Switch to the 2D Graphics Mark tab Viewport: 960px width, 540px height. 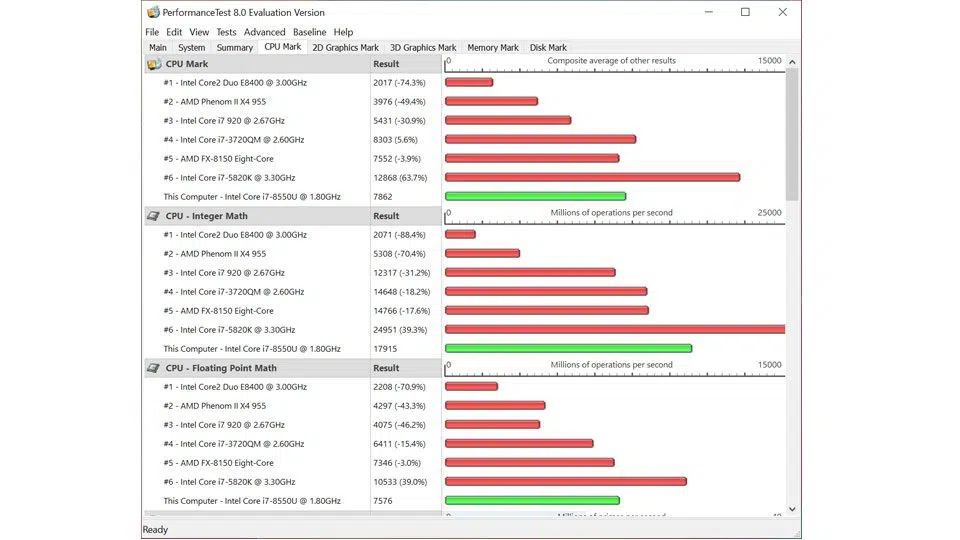(x=345, y=47)
